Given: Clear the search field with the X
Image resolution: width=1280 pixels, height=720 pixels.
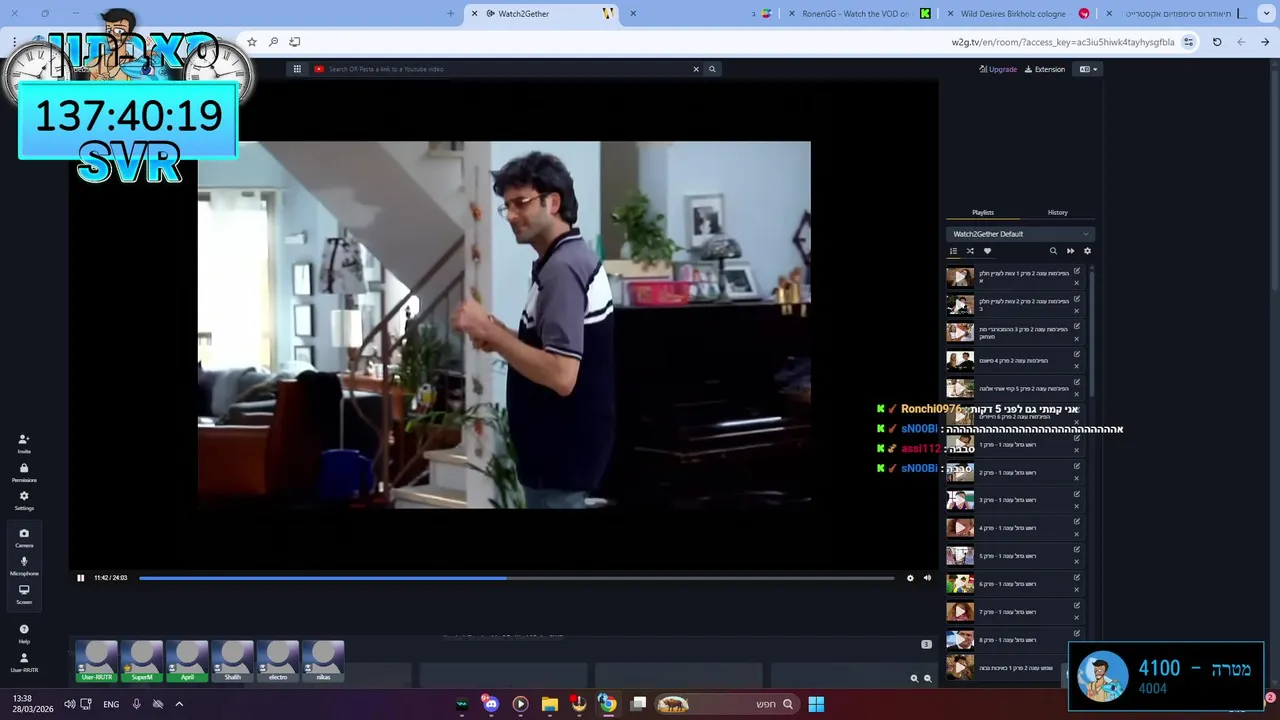Looking at the screenshot, I should [x=696, y=69].
